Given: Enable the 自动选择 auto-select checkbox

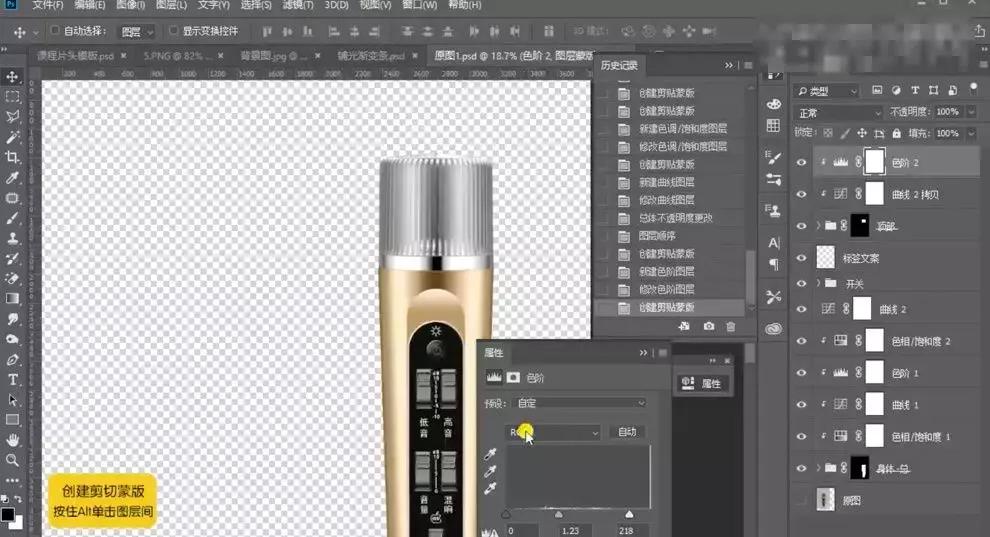Looking at the screenshot, I should tap(55, 32).
